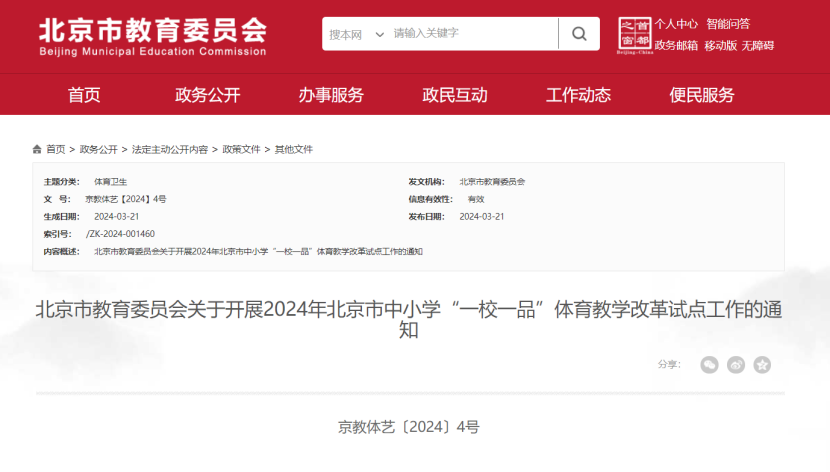
Task: Open the 搜本网 search scope dropdown
Action: pyautogui.click(x=356, y=34)
